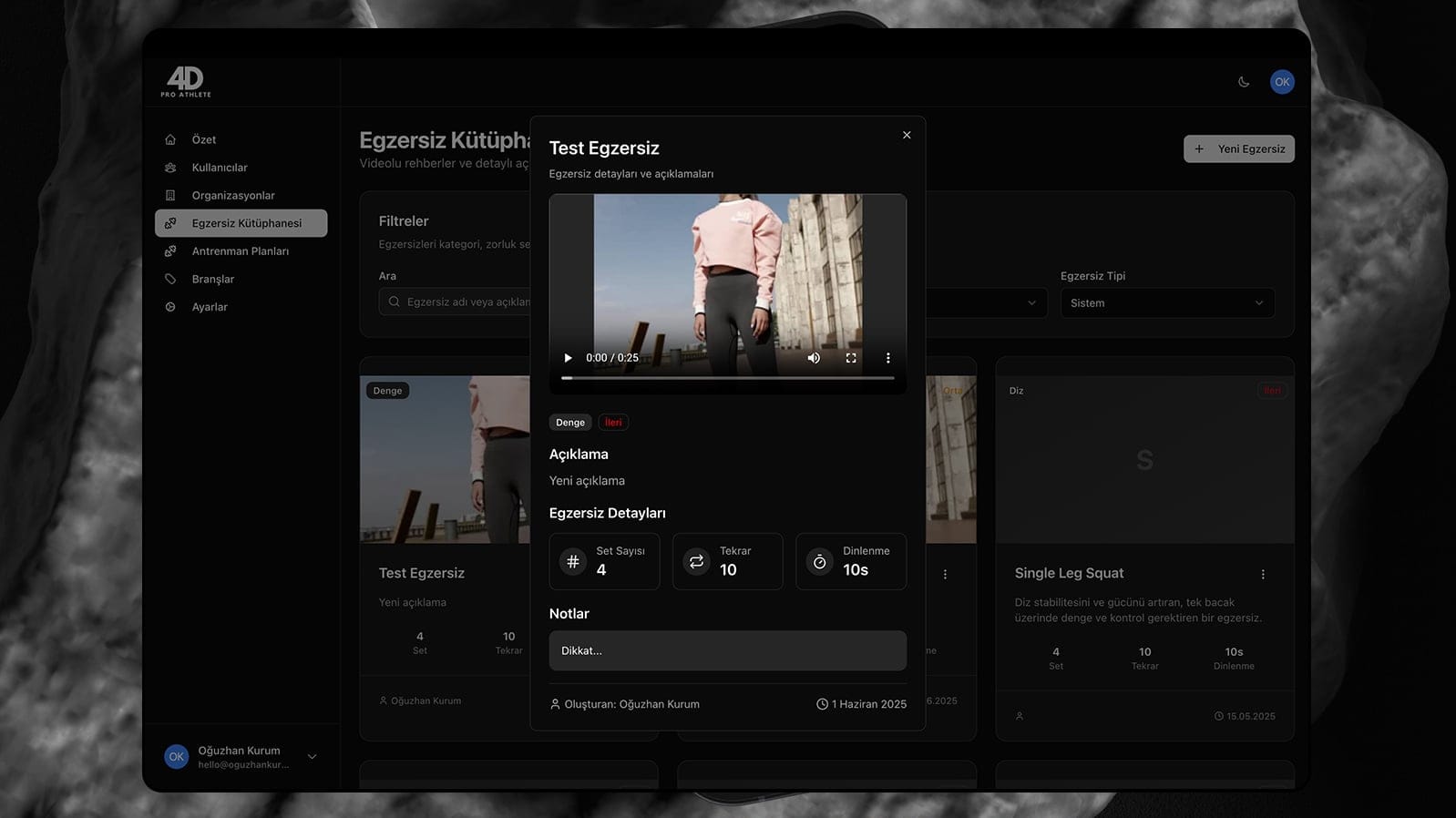The height and width of the screenshot is (818, 1456).
Task: Navigate to Organizasyonlar
Action: tap(233, 196)
